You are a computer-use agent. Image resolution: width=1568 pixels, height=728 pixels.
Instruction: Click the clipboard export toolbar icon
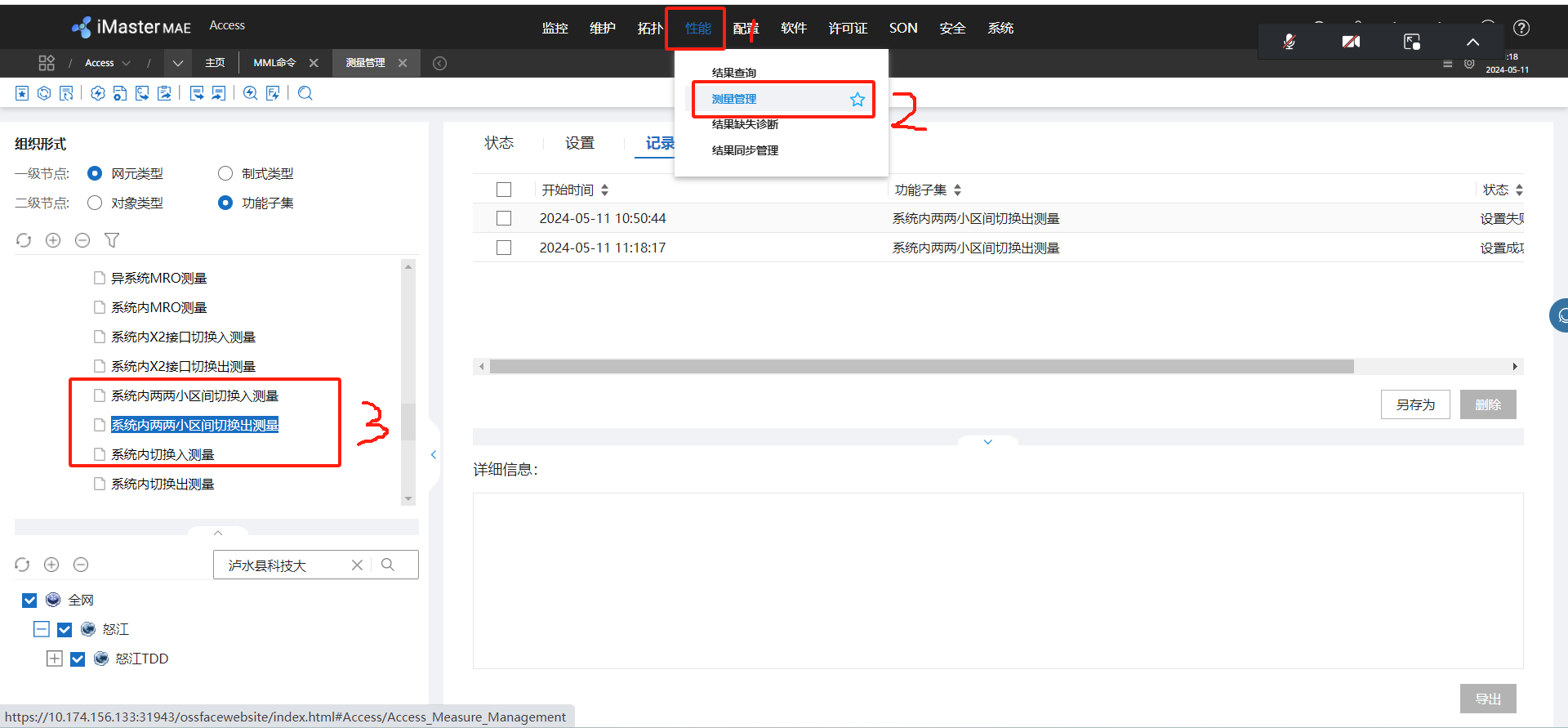[x=164, y=93]
